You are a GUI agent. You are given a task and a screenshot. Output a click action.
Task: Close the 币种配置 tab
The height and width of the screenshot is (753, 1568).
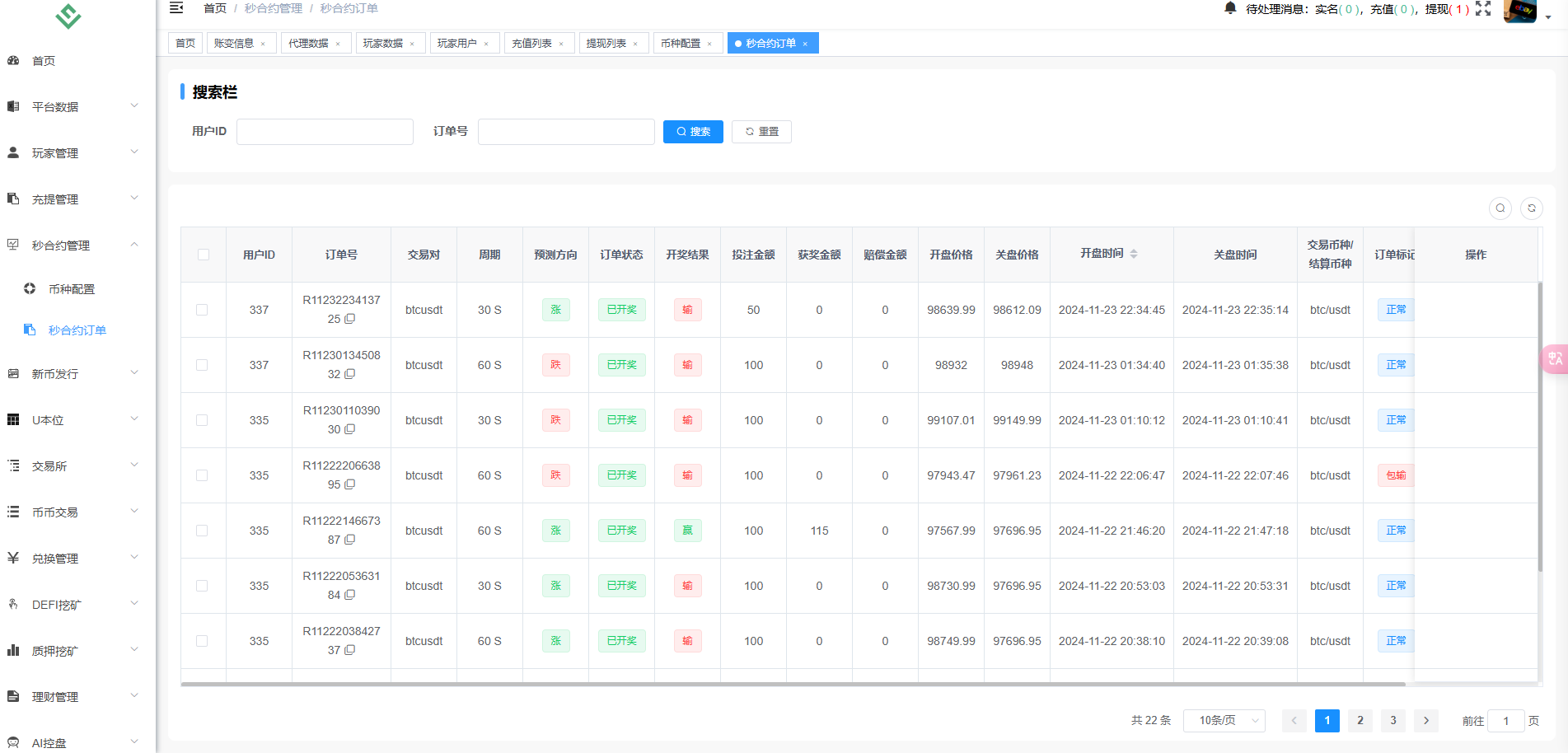click(709, 44)
